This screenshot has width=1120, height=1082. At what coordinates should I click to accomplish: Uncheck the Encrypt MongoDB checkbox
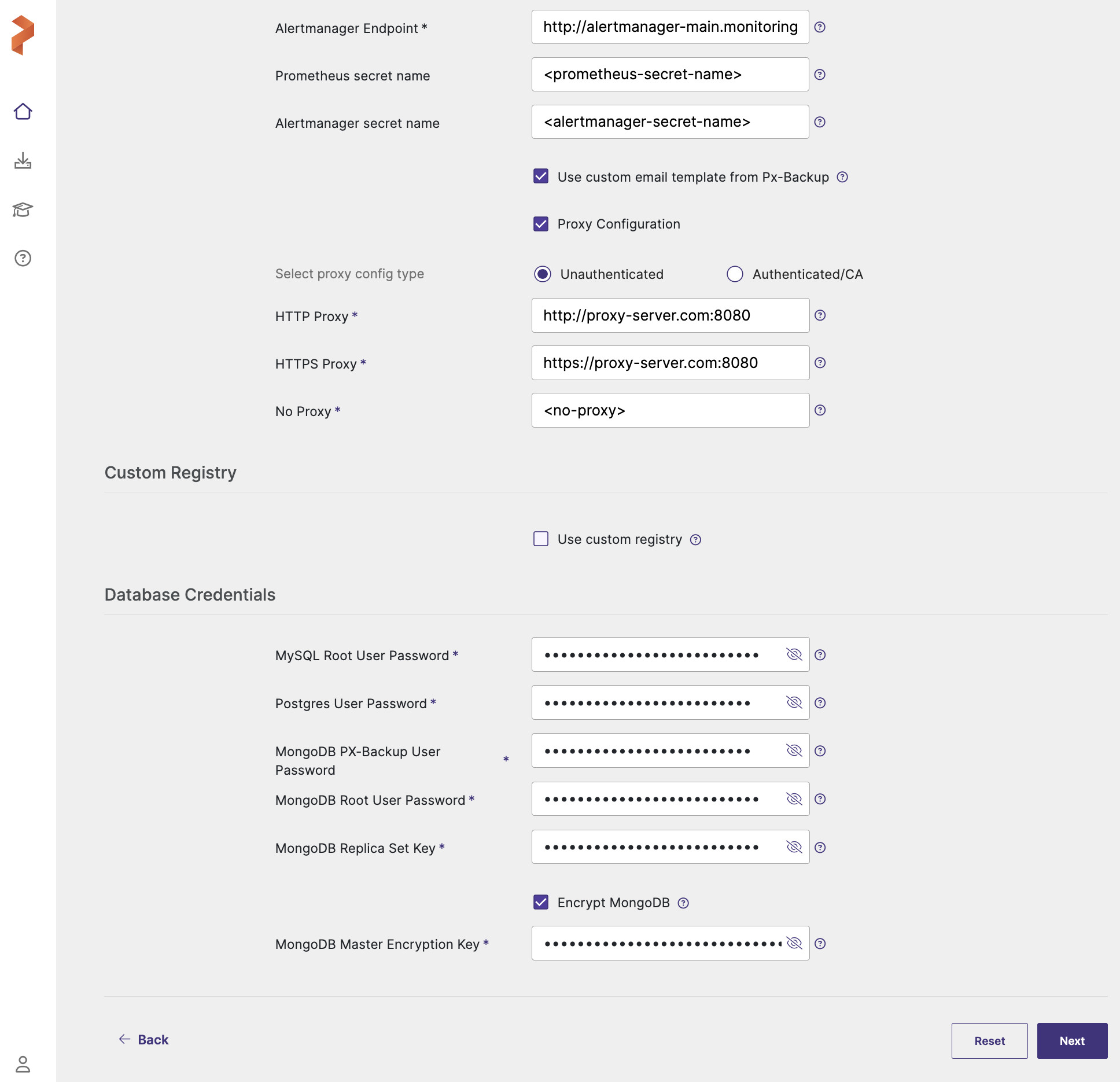pos(541,902)
